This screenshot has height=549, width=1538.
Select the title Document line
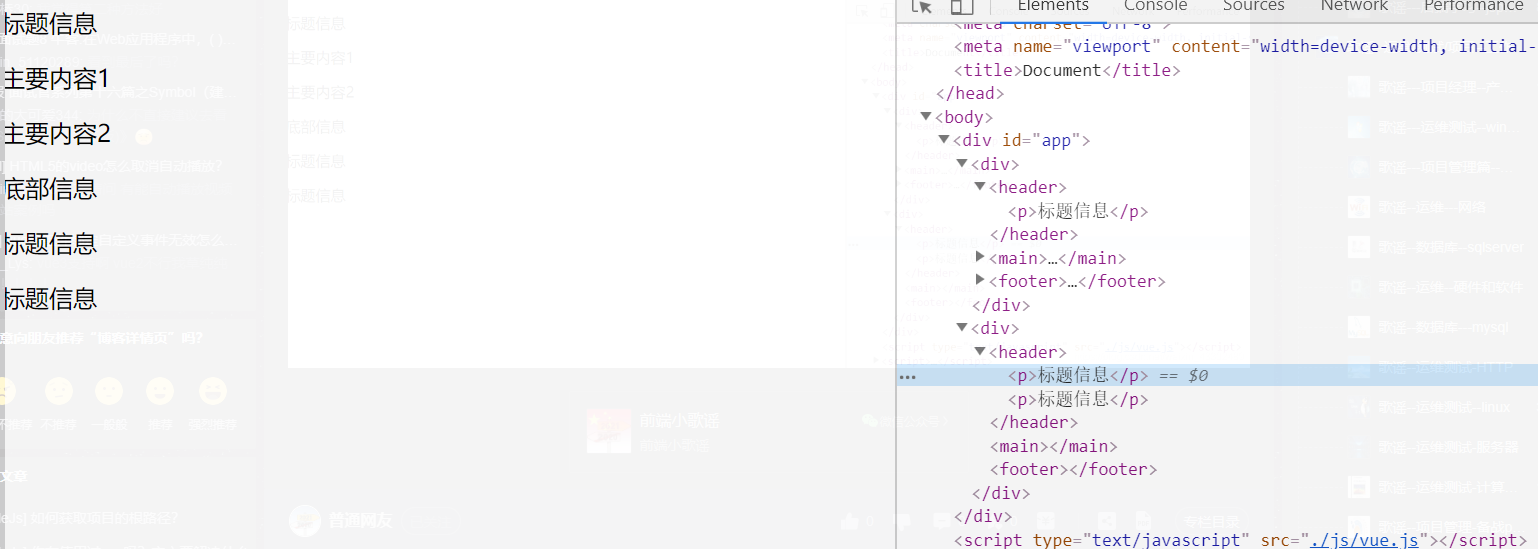(x=1068, y=70)
